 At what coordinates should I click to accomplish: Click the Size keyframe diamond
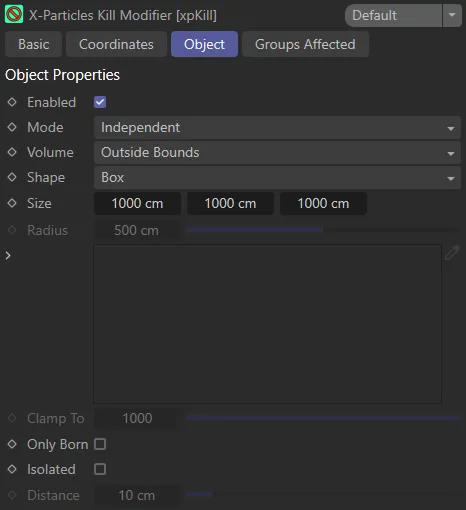coord(12,203)
